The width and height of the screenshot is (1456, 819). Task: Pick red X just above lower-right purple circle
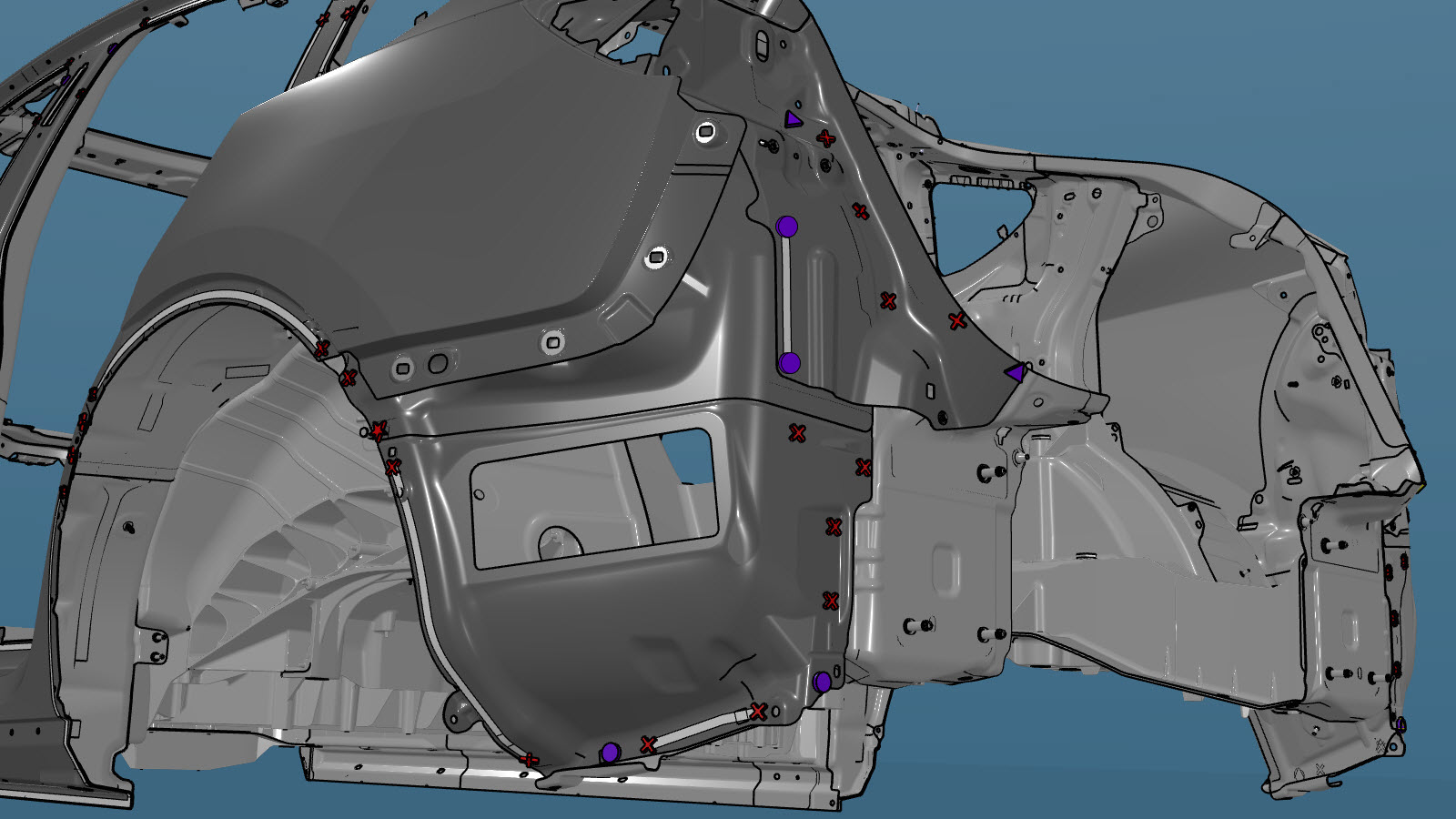click(831, 601)
